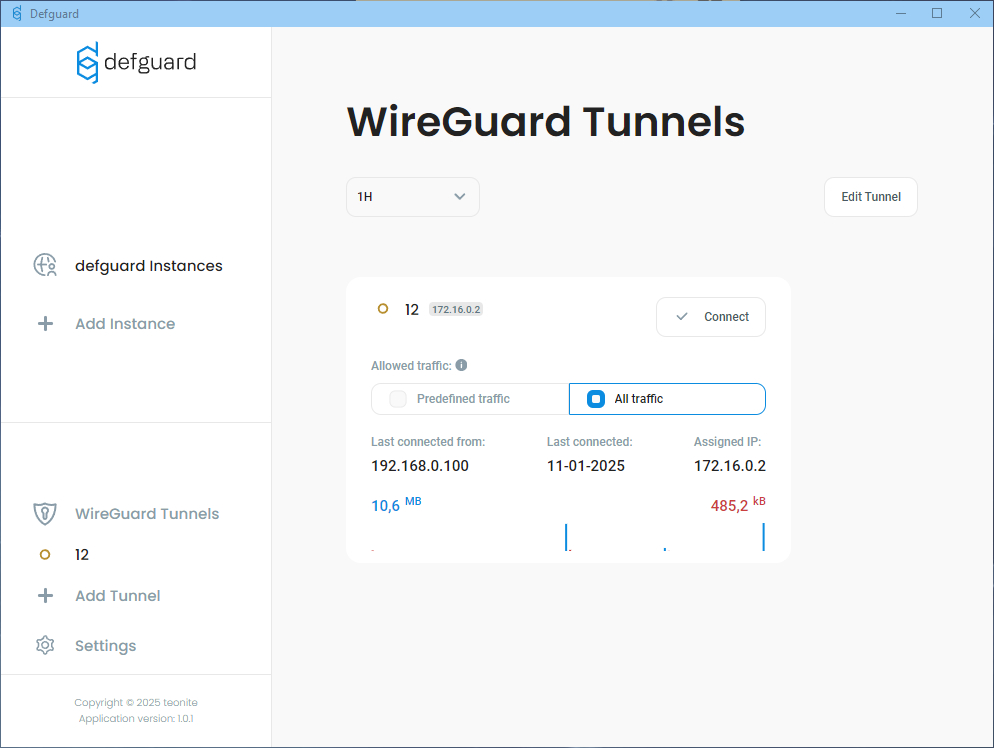This screenshot has width=994, height=748.
Task: Open Settings from sidebar
Action: coord(105,645)
